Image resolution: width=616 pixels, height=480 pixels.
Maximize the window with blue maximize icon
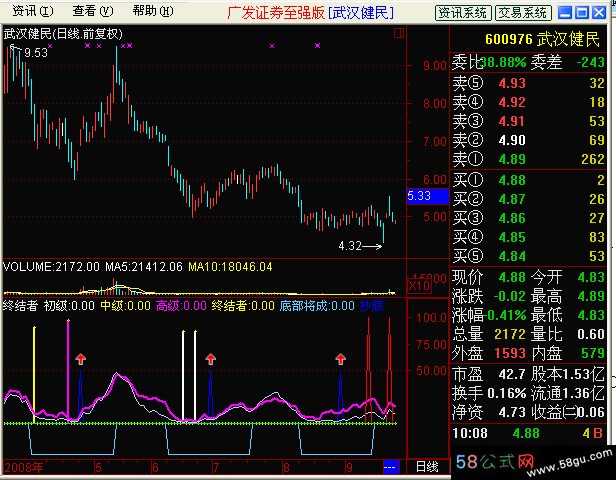[x=582, y=13]
